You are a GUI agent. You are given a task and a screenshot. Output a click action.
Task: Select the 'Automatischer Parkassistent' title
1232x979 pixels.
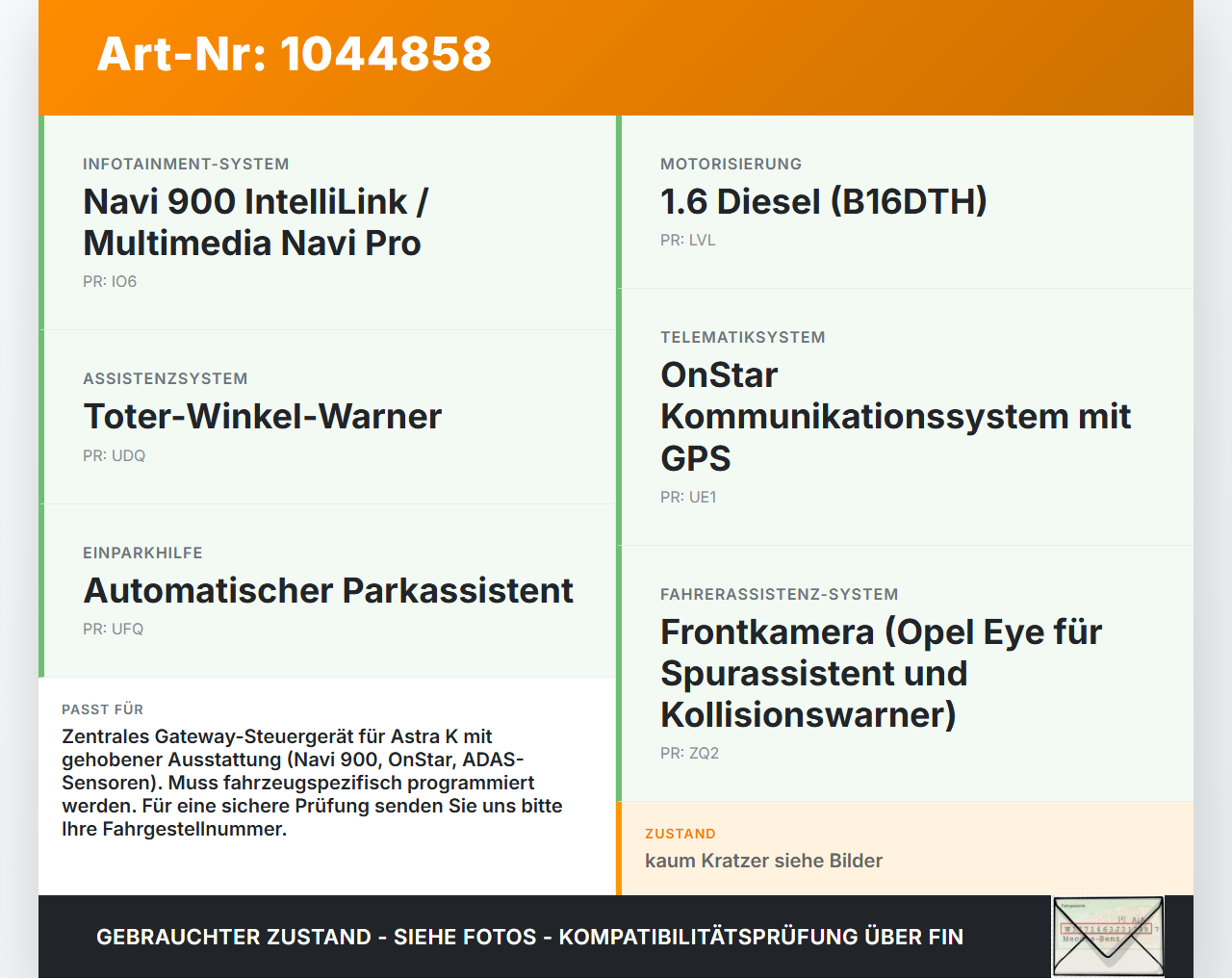coord(328,590)
